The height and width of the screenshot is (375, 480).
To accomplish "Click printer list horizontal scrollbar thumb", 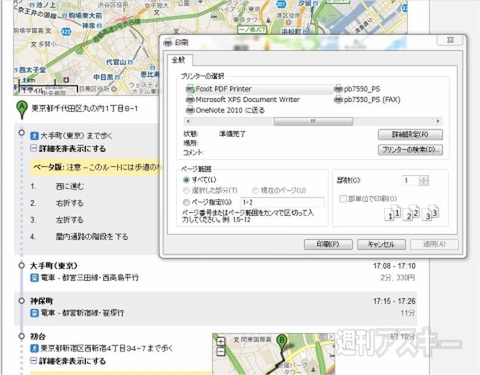I will [x=313, y=121].
